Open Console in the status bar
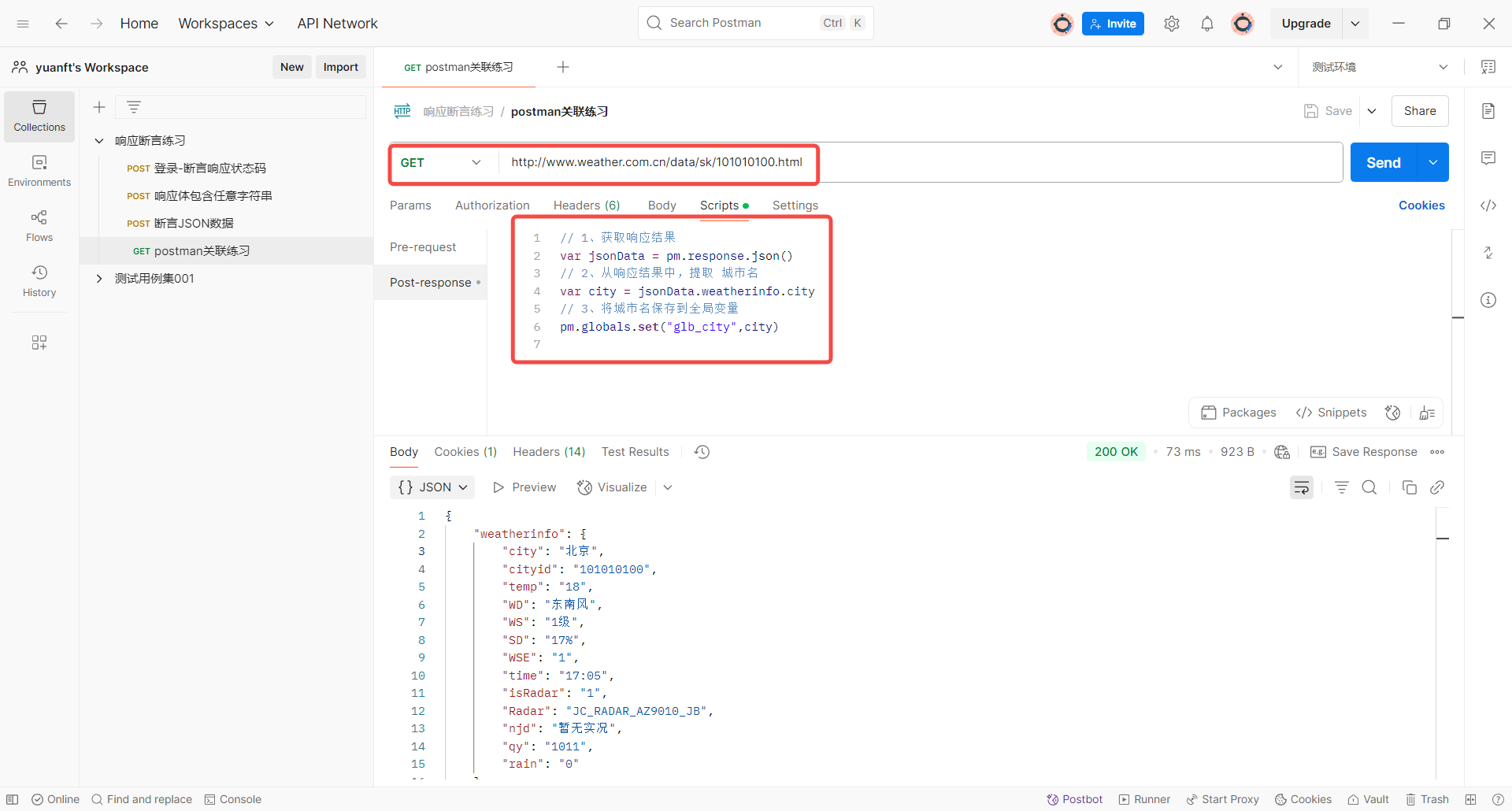 (x=233, y=799)
